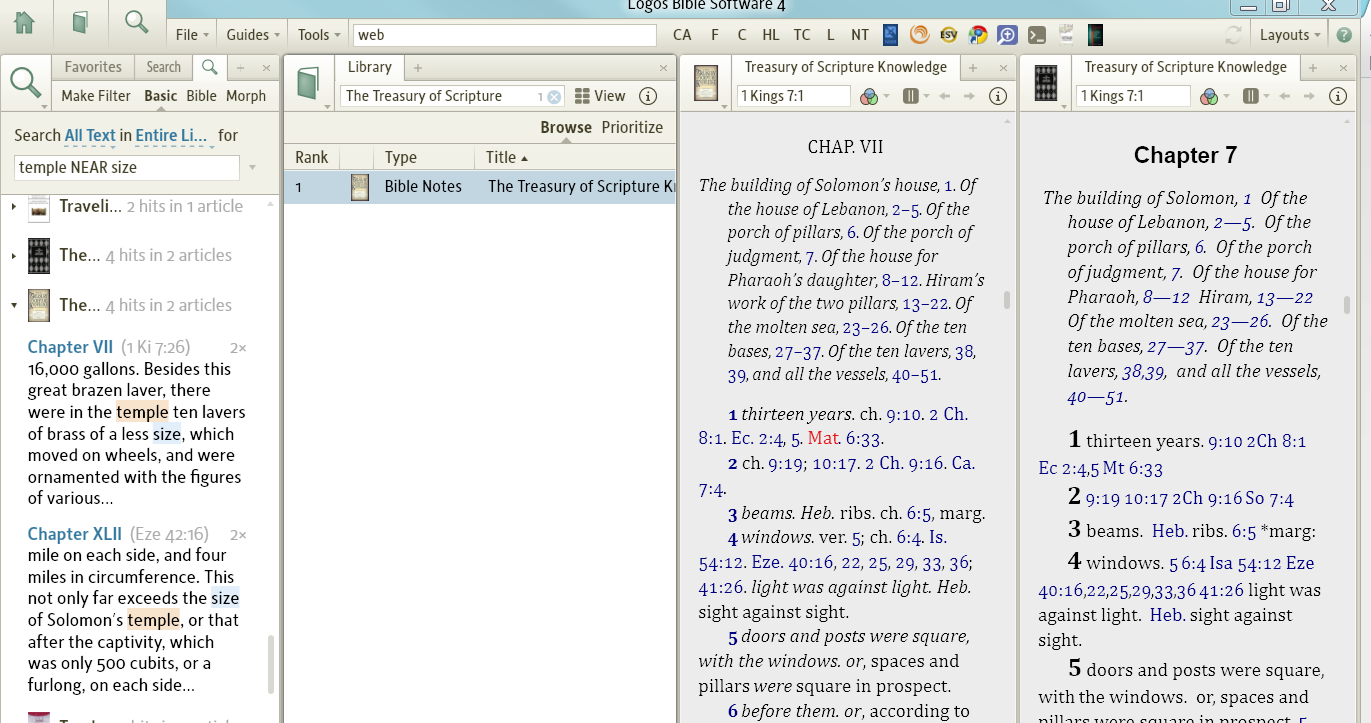Screen dimensions: 1371x723
Task: Click the CA shortcut in the toolbar
Action: coord(682,34)
